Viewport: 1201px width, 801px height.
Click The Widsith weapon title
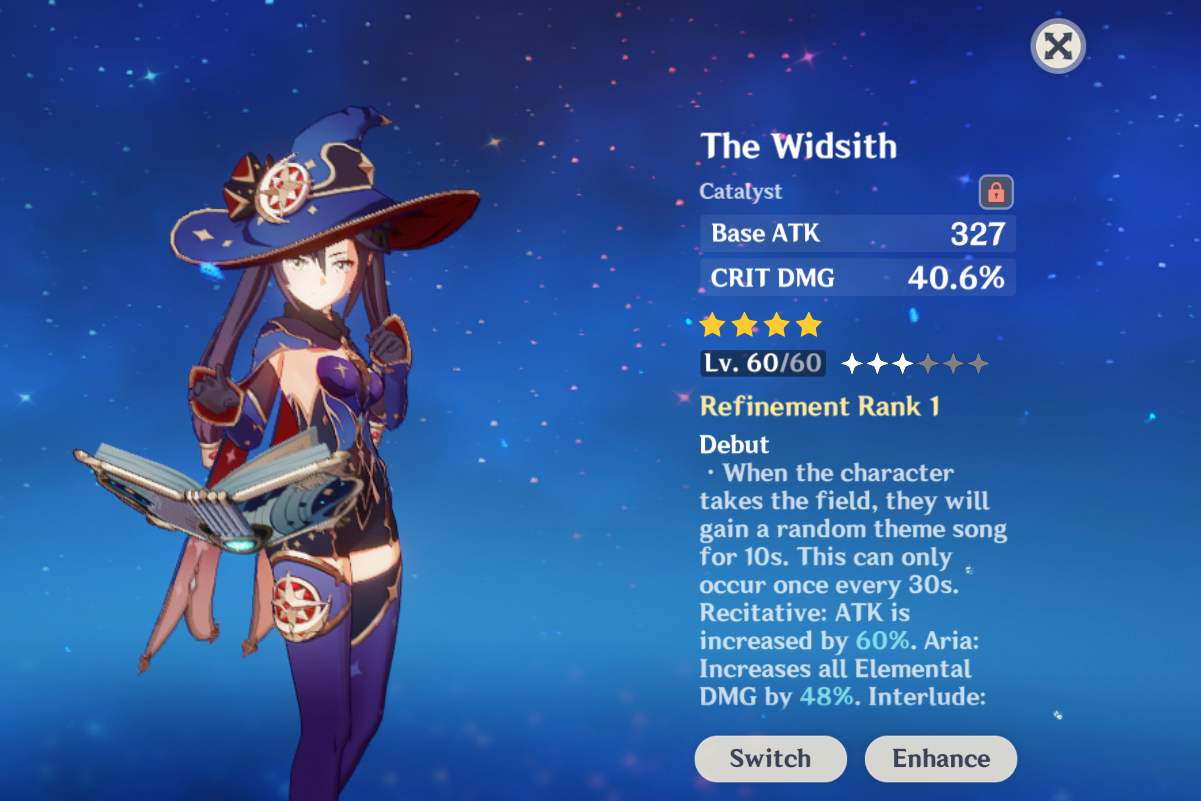798,146
